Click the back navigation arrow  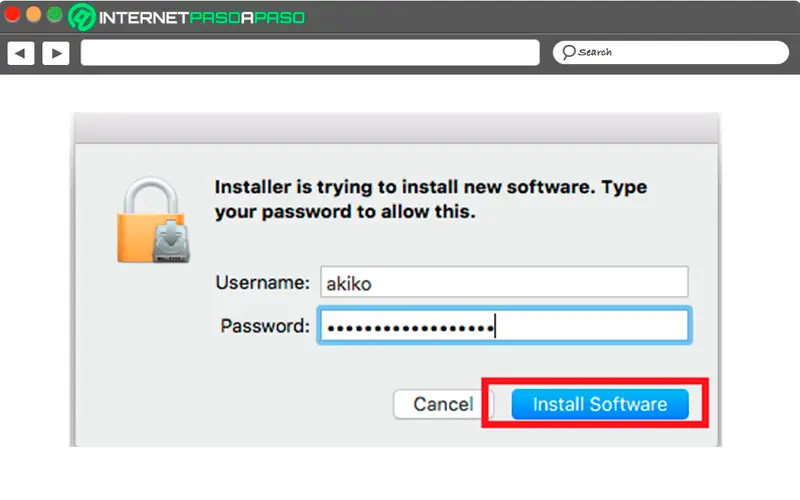click(21, 52)
